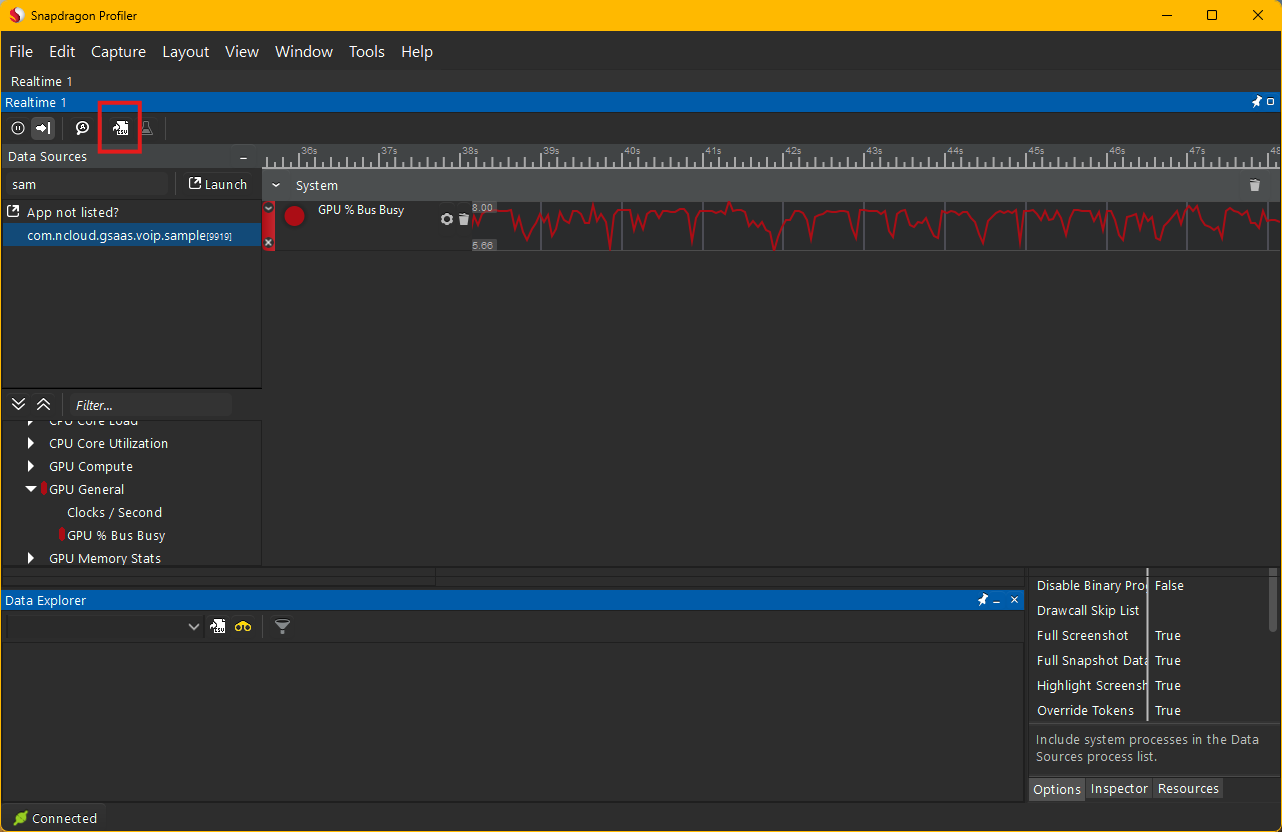Select the Realtime 1 document tab

[41, 81]
